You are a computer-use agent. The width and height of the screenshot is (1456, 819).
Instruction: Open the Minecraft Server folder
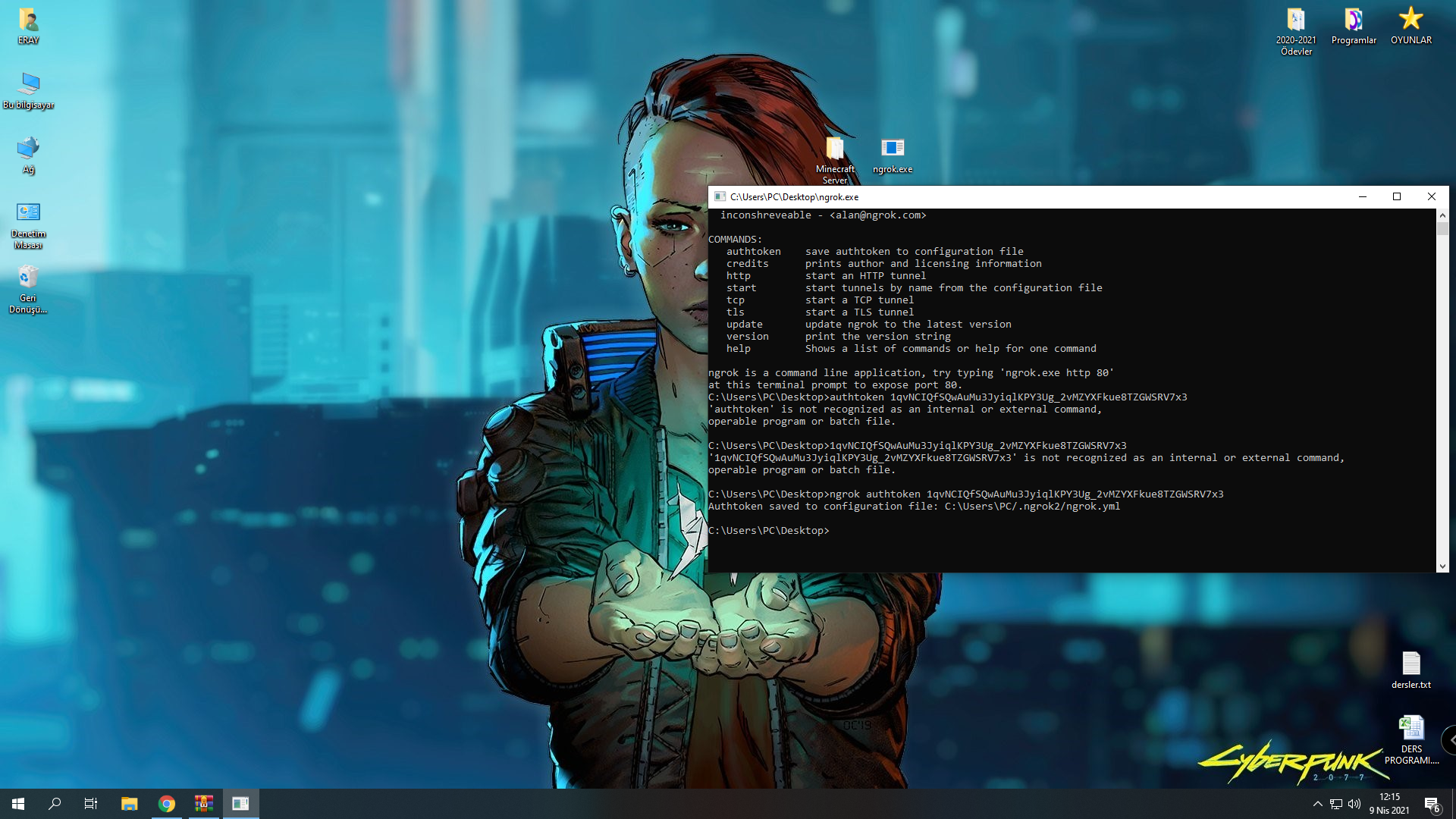click(835, 149)
